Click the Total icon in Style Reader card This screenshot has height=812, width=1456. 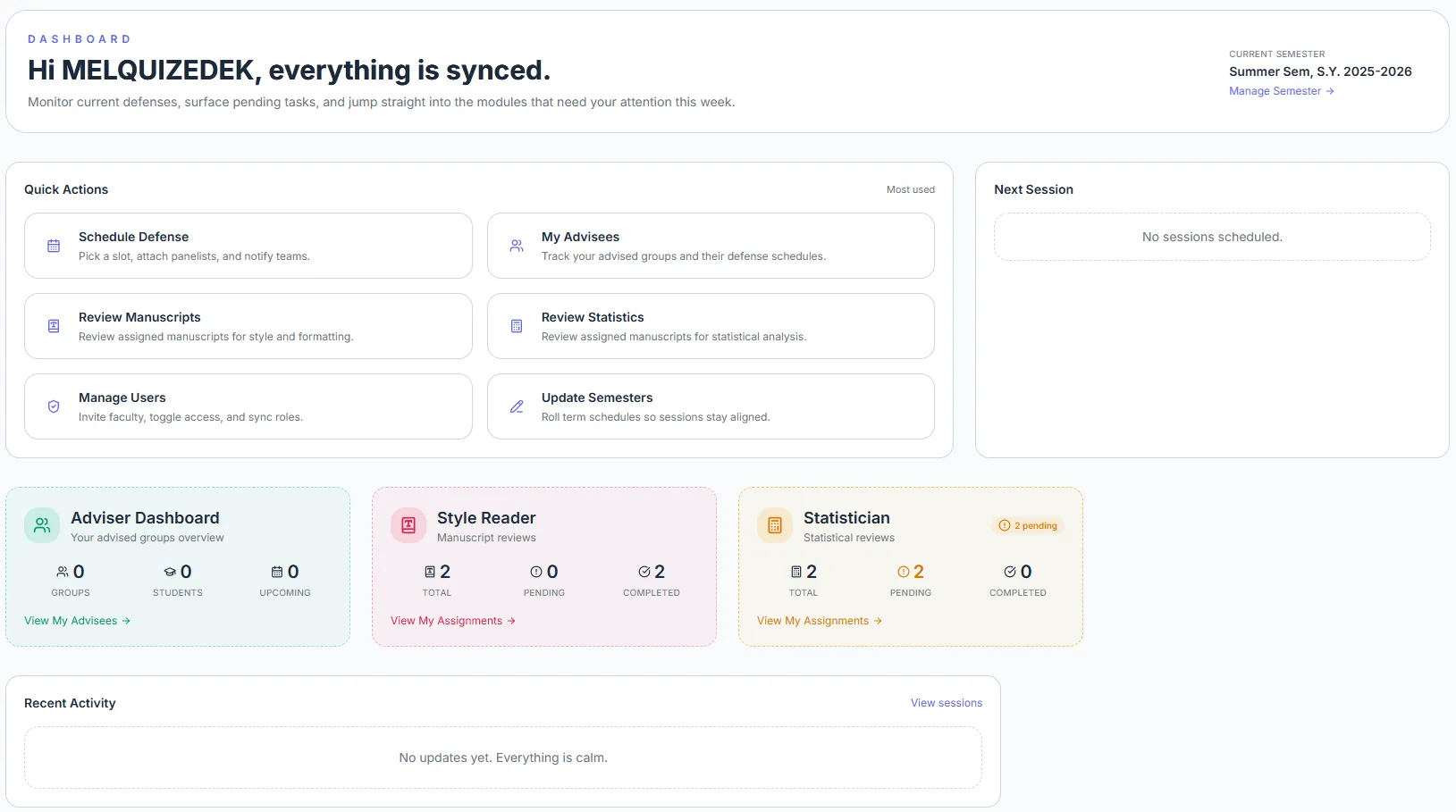click(x=430, y=572)
